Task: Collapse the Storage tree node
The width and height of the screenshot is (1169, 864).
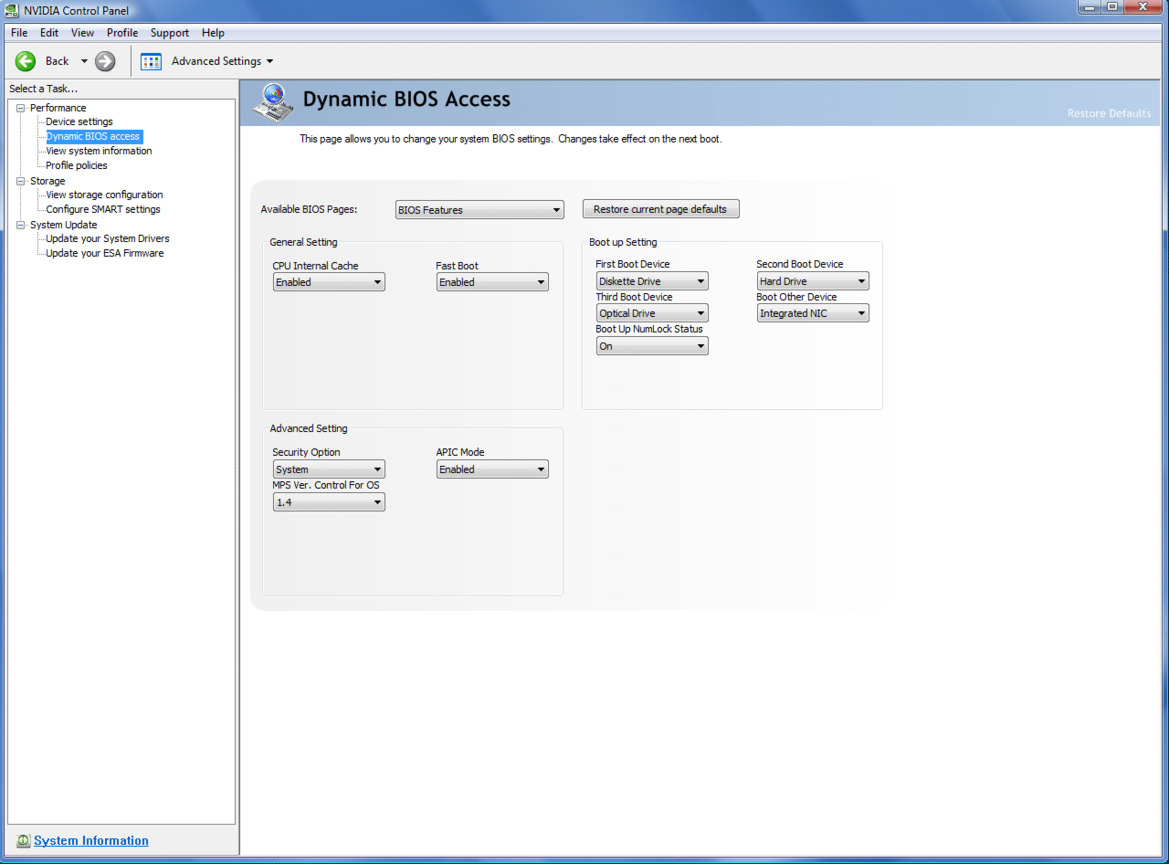Action: point(21,181)
